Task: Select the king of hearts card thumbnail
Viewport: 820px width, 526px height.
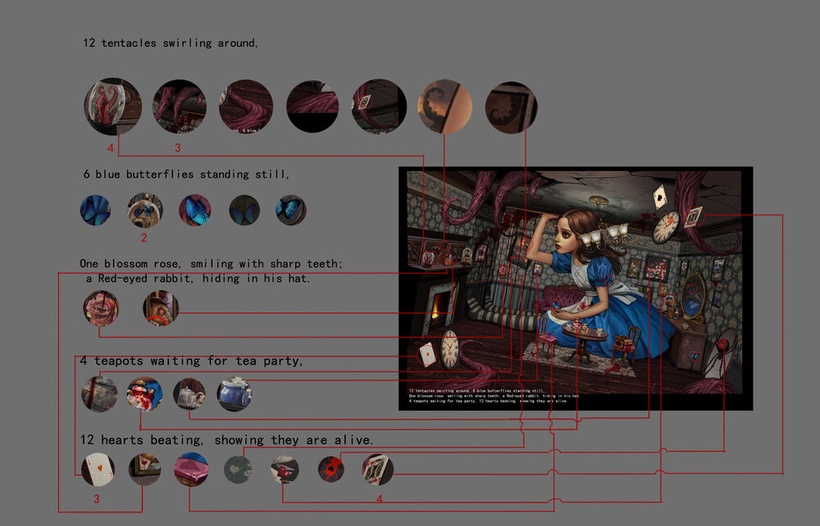Action: pyautogui.click(x=378, y=469)
